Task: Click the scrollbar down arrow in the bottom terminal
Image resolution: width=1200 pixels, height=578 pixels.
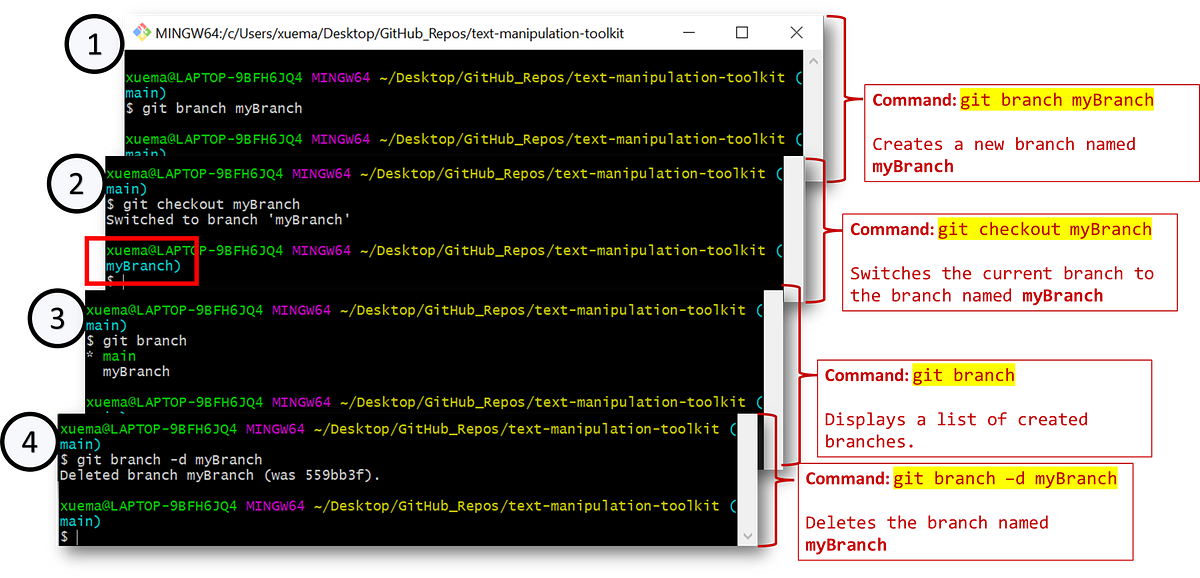Action: 749,537
